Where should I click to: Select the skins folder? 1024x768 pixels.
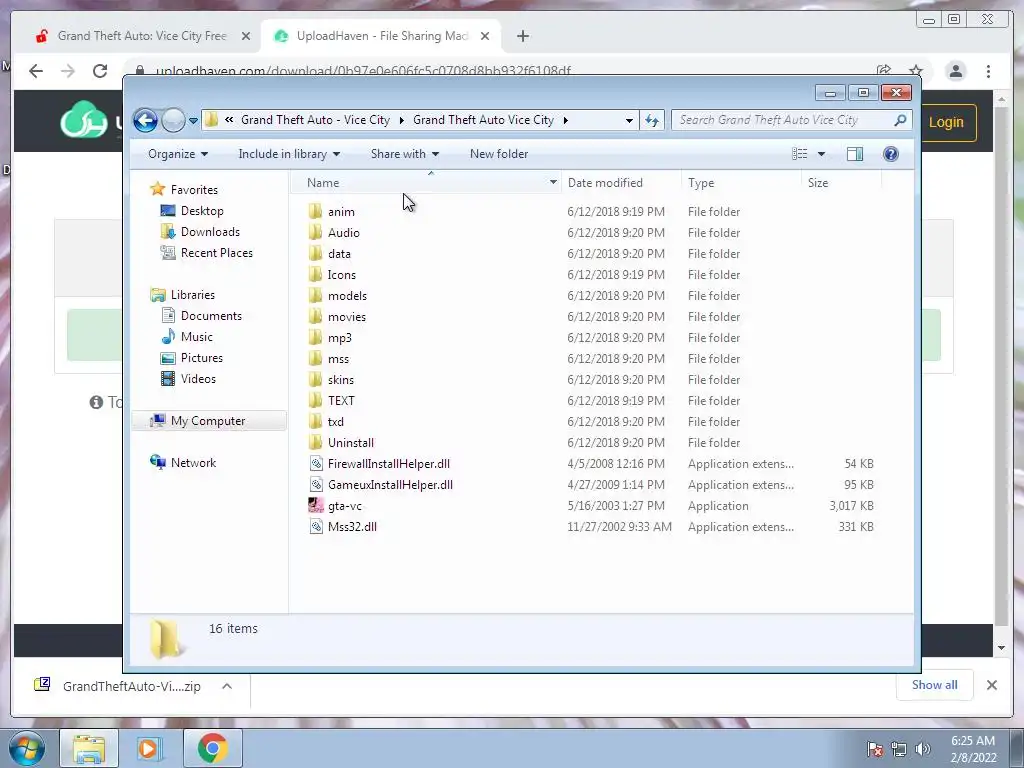pyautogui.click(x=341, y=379)
